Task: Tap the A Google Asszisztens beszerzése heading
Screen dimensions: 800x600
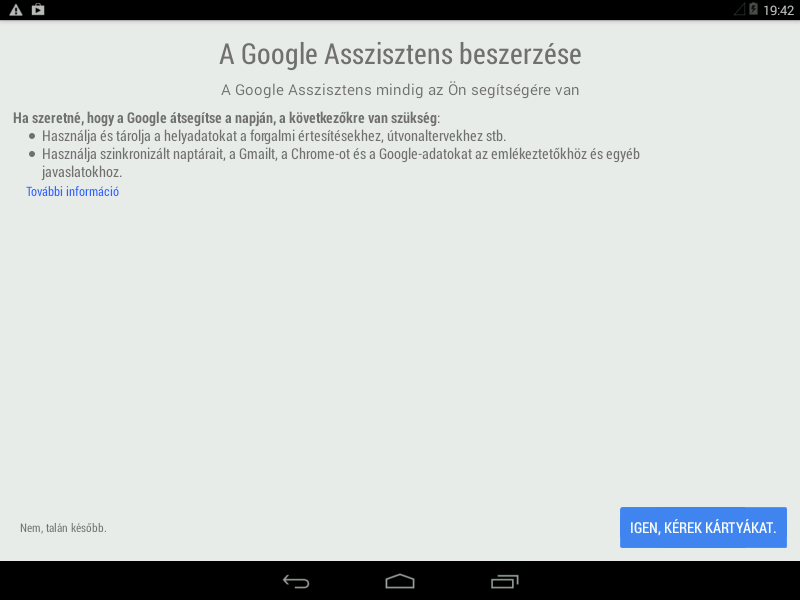Action: point(400,54)
